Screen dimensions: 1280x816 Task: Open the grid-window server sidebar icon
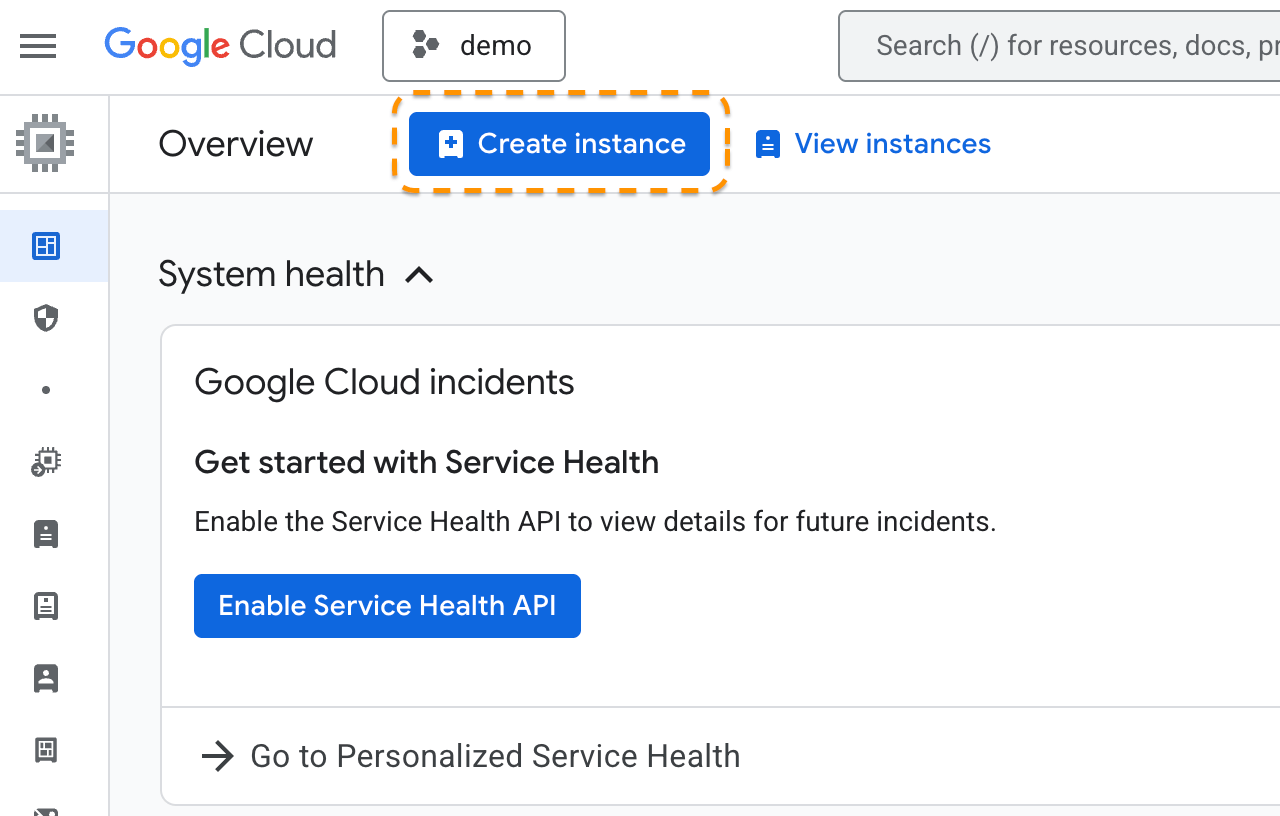coord(46,750)
